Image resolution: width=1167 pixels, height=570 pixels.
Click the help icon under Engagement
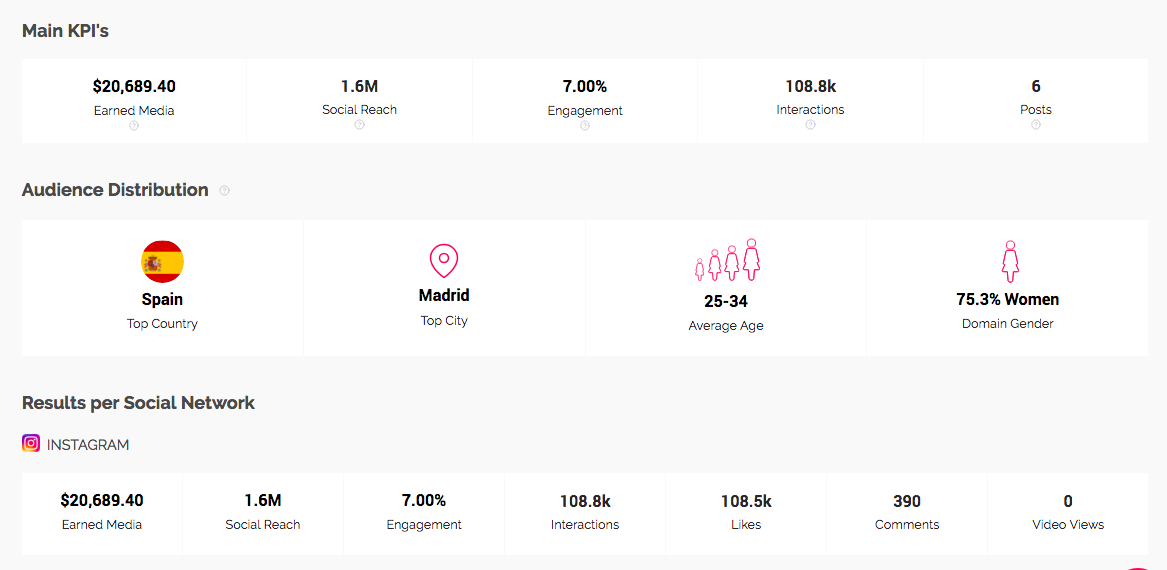(585, 126)
